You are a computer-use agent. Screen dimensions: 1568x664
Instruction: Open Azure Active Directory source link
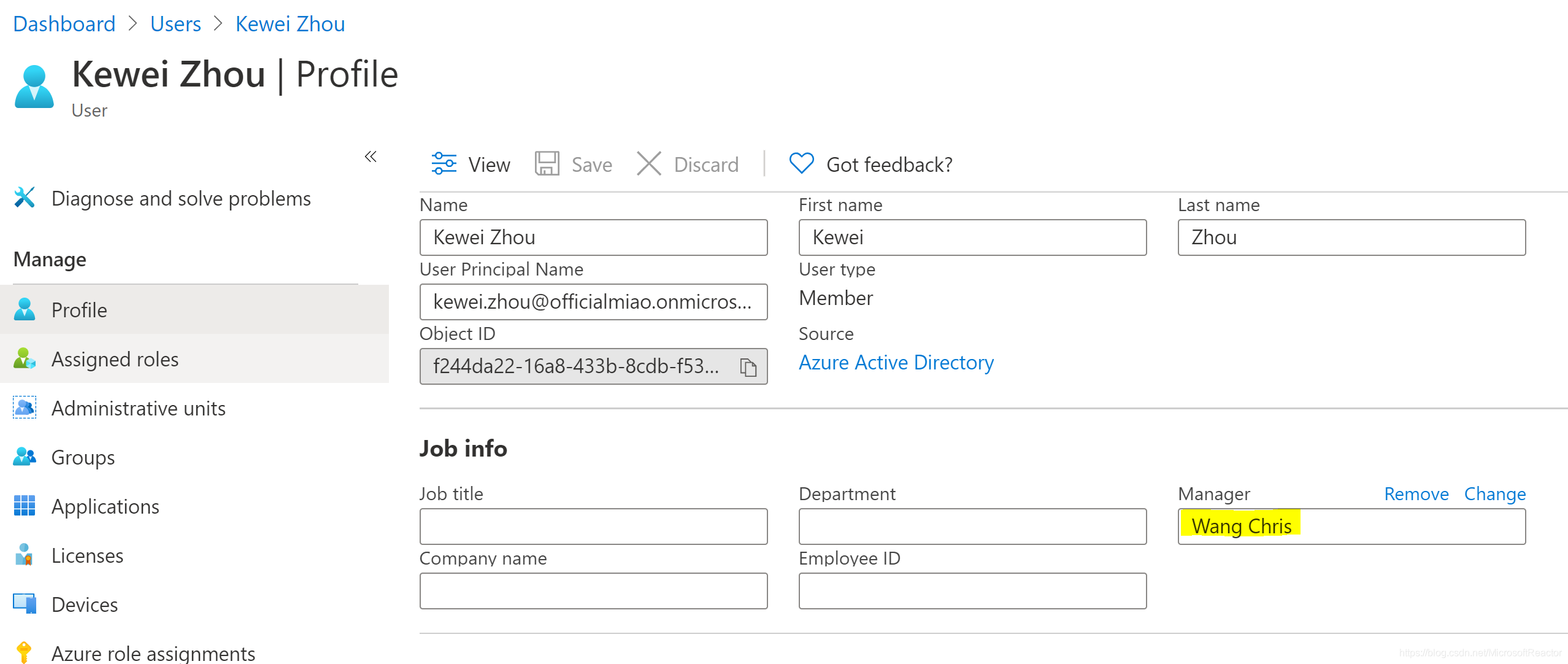(896, 363)
